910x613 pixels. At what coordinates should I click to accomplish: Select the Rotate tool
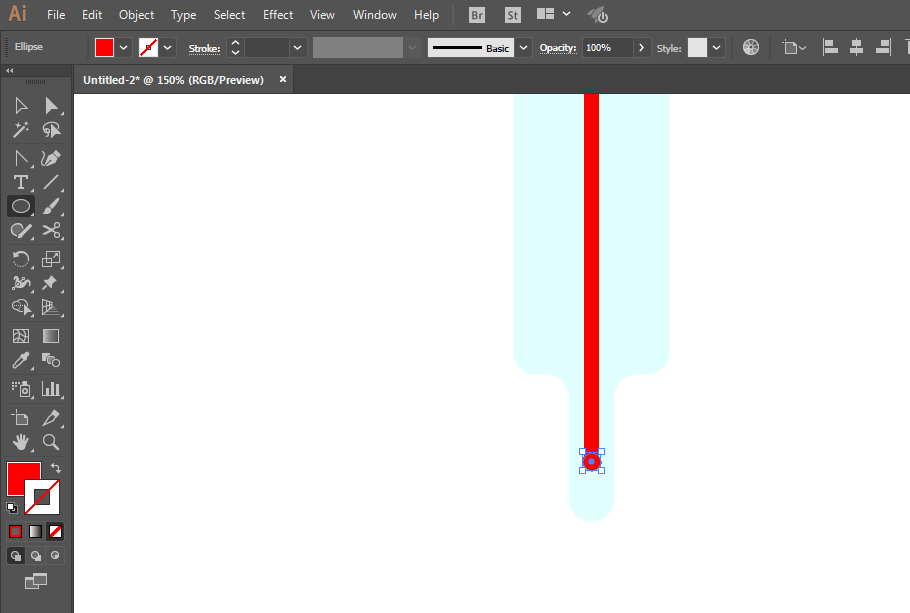21,259
